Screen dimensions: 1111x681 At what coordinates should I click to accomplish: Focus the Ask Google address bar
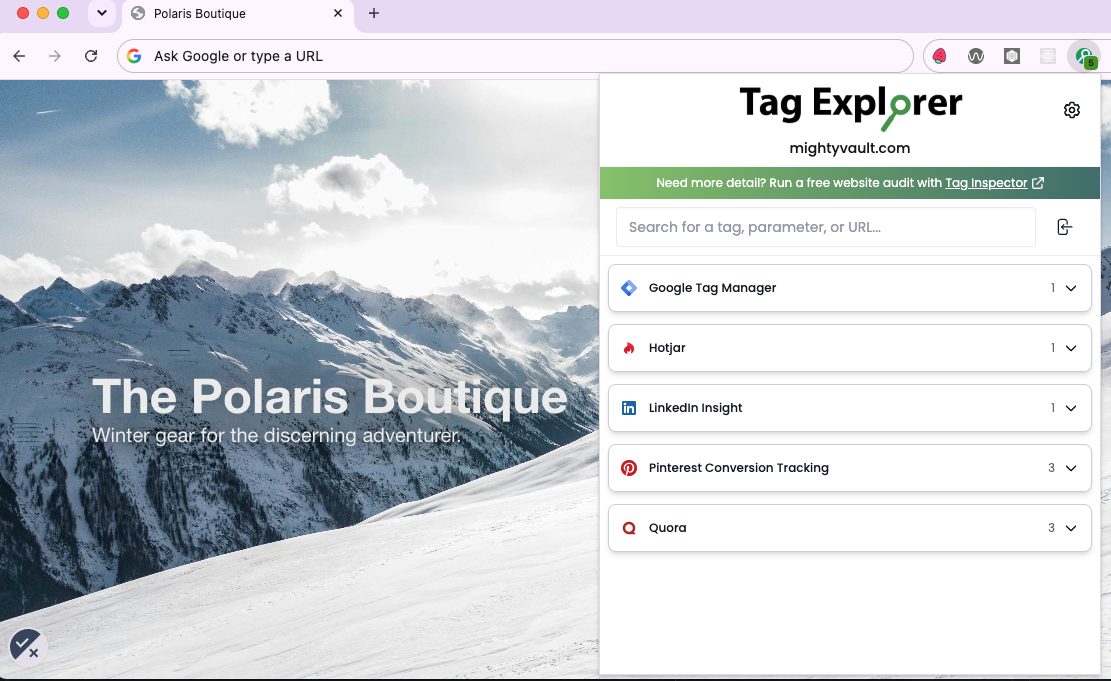[x=515, y=56]
